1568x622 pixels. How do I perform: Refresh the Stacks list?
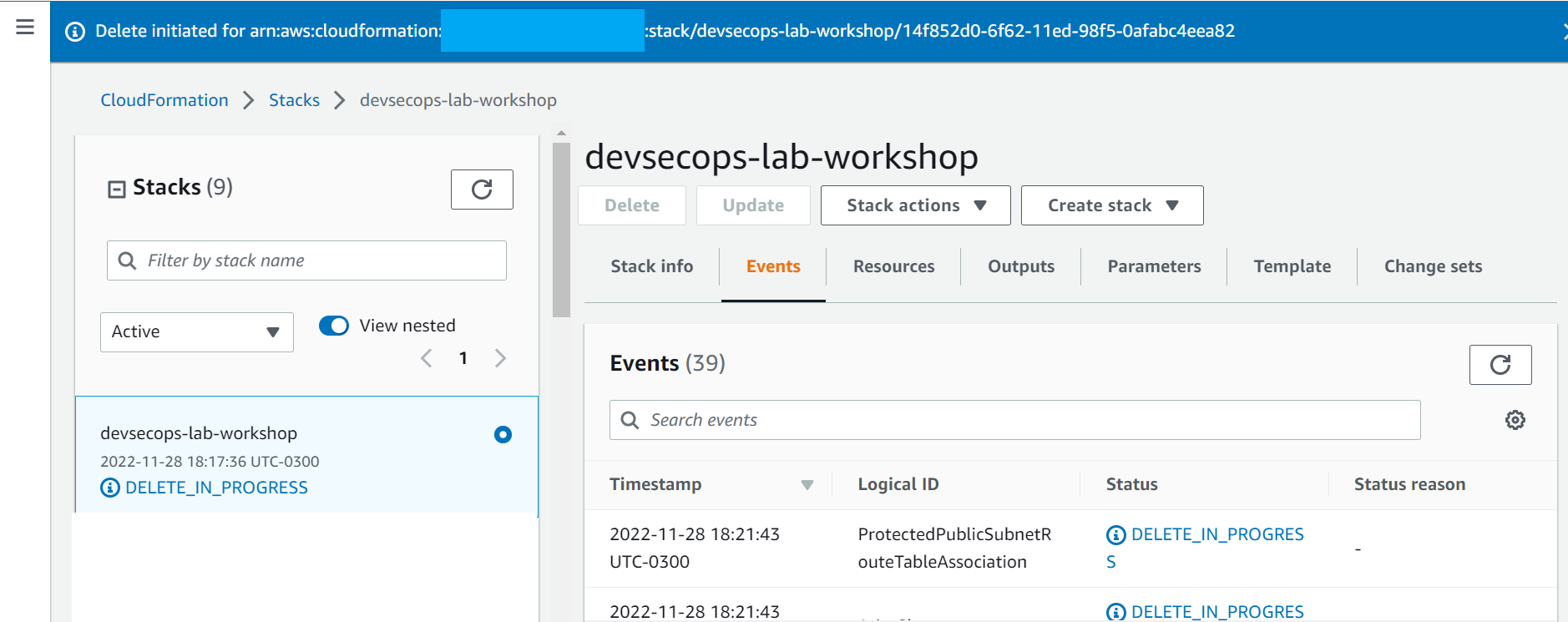tap(482, 190)
